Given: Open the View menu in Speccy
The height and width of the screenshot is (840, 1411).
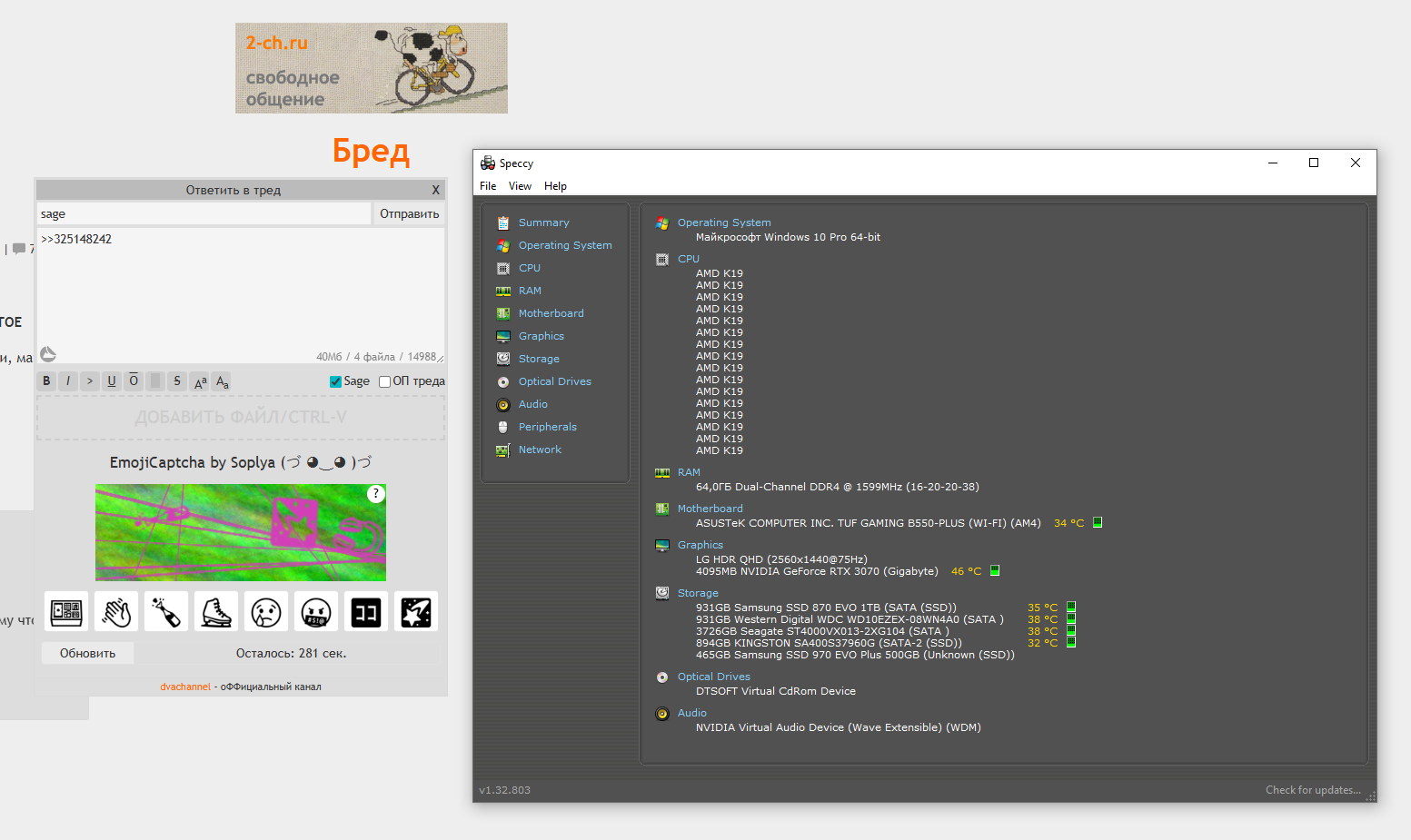Looking at the screenshot, I should pos(520,186).
